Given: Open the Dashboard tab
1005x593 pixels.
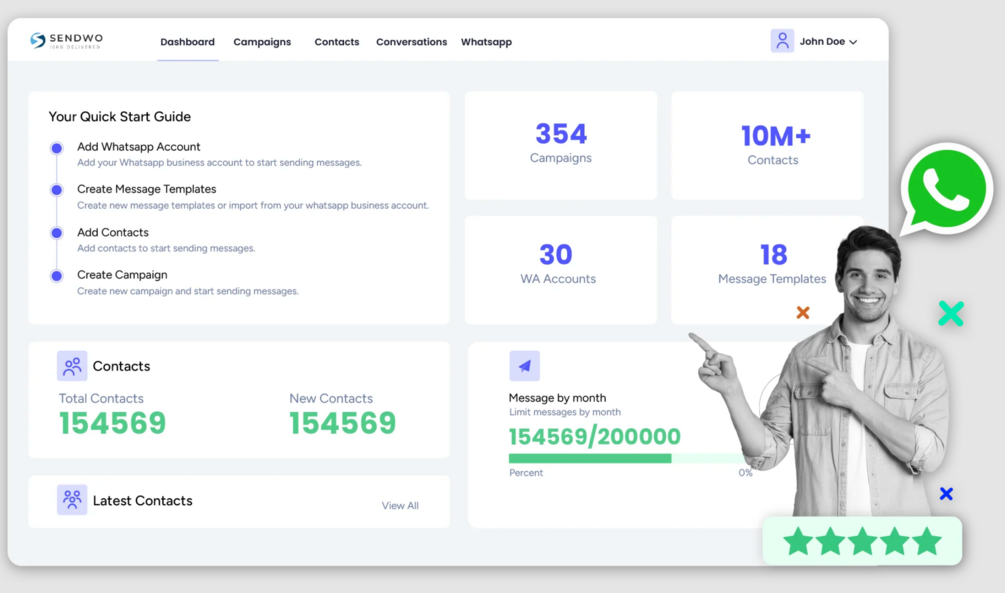Looking at the screenshot, I should (x=187, y=42).
